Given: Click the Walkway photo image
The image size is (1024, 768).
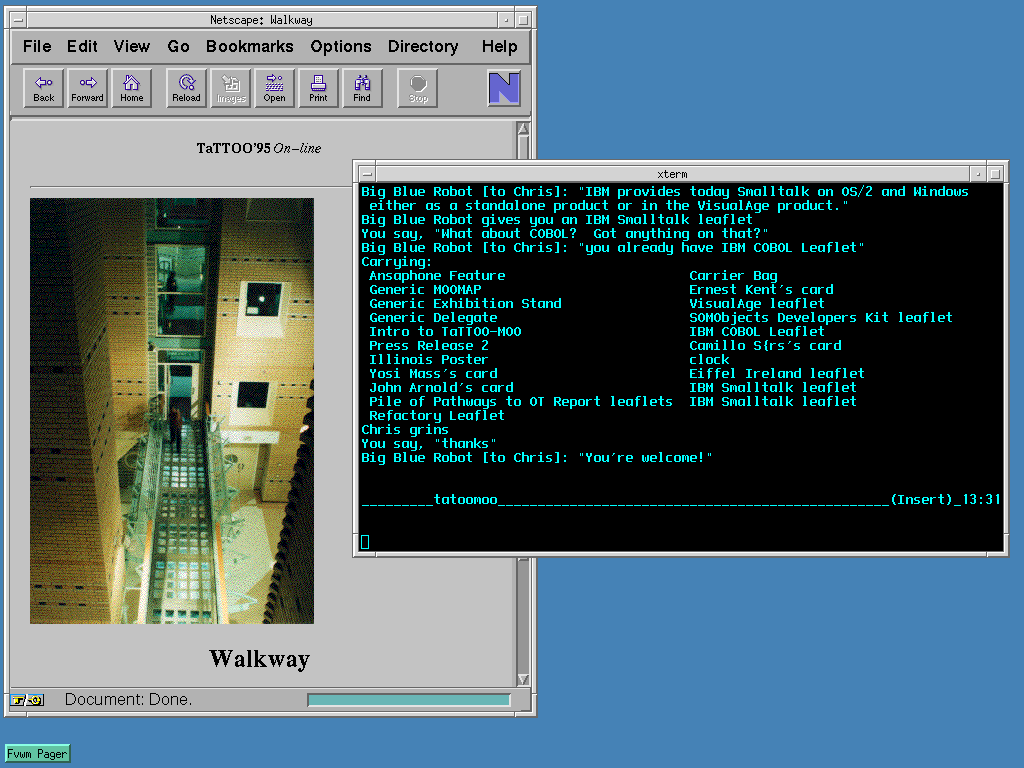Looking at the screenshot, I should click(x=172, y=411).
